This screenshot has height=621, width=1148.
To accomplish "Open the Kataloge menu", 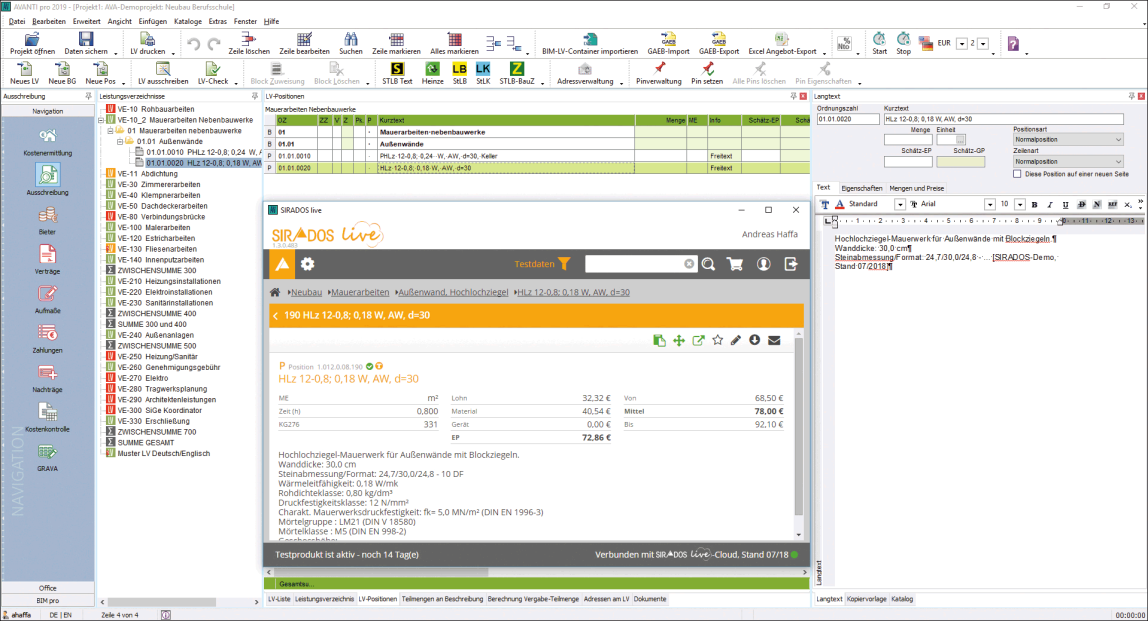I will 188,21.
